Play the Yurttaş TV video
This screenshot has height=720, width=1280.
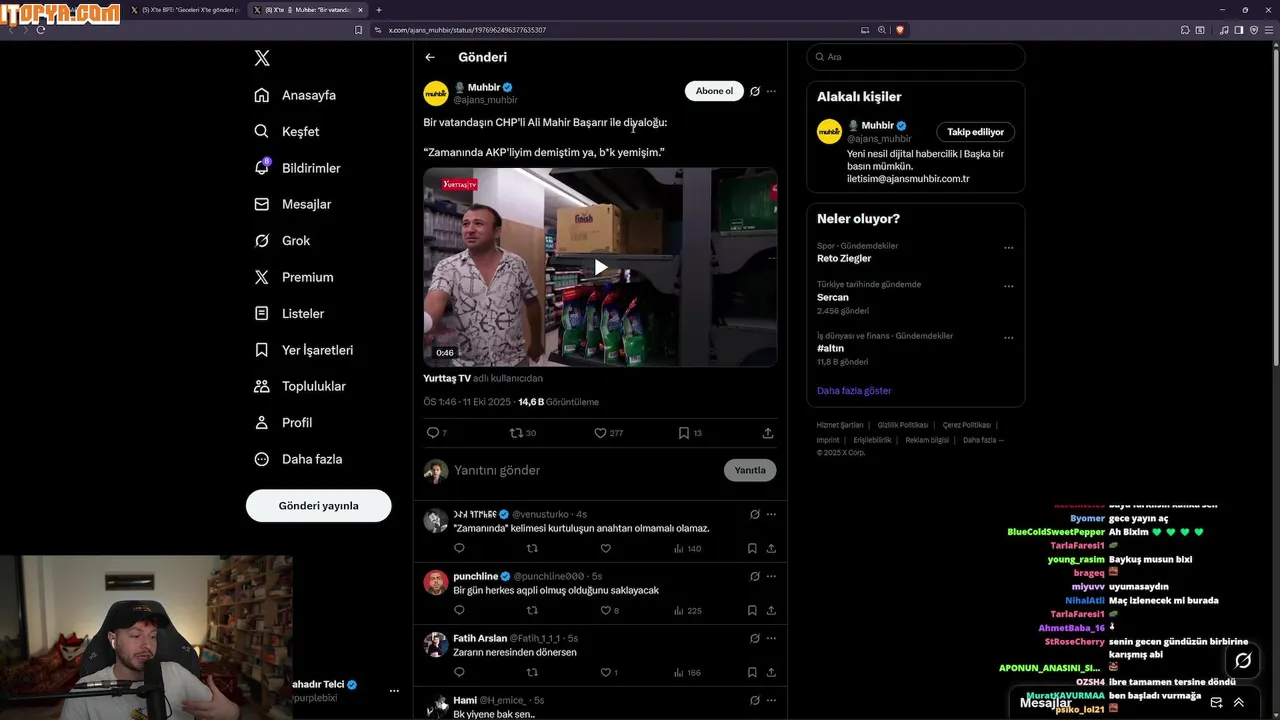tap(600, 267)
